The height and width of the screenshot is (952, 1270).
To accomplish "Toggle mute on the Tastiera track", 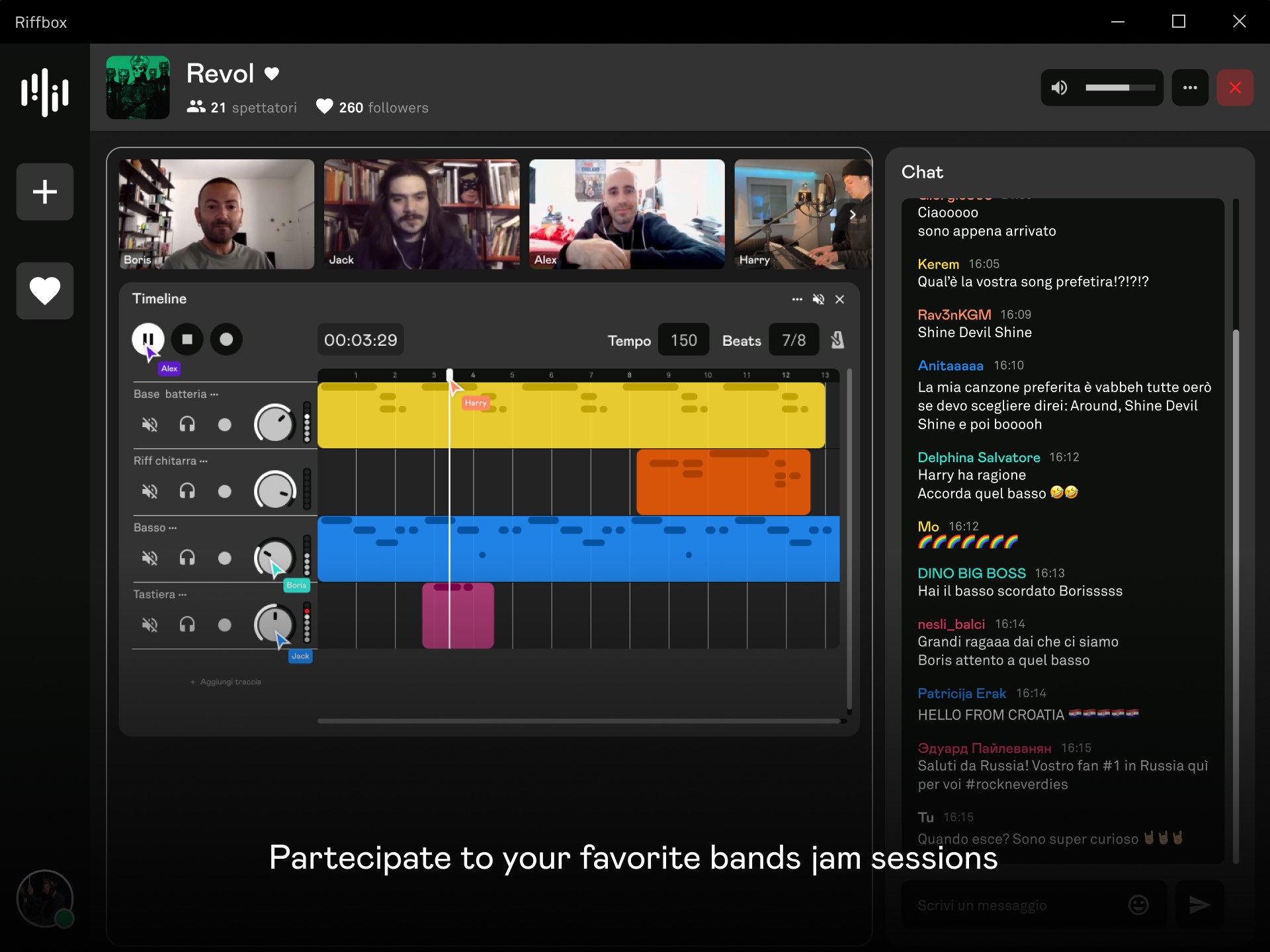I will (x=150, y=625).
